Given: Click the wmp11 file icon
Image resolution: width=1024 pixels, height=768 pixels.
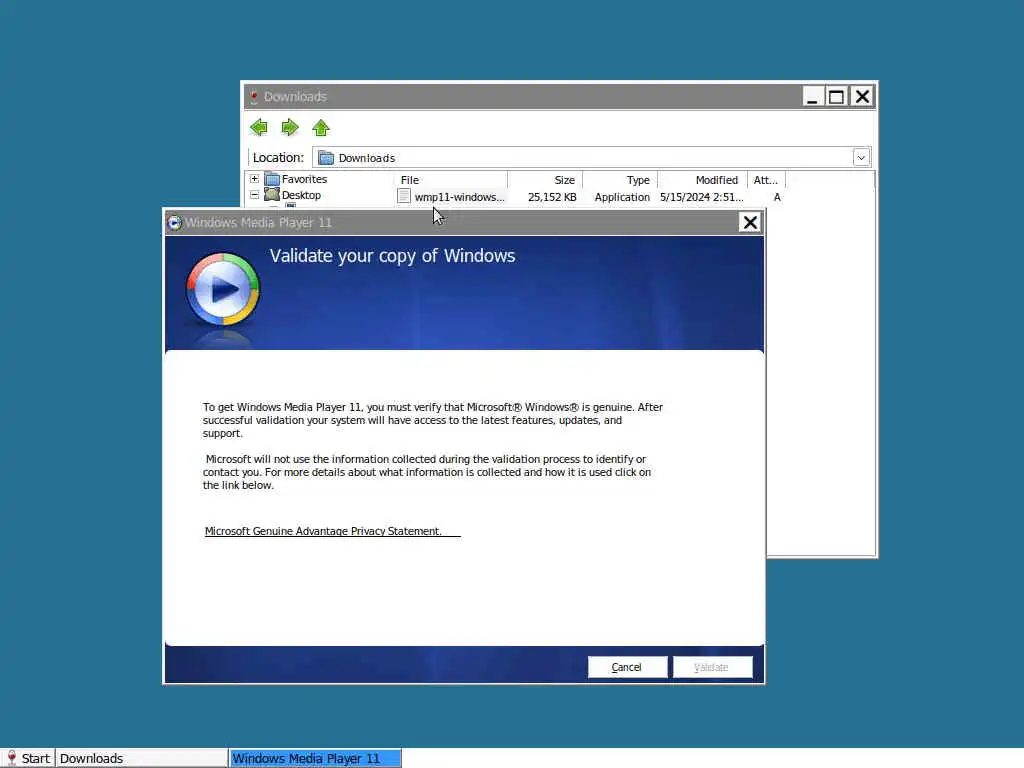Looking at the screenshot, I should 404,196.
